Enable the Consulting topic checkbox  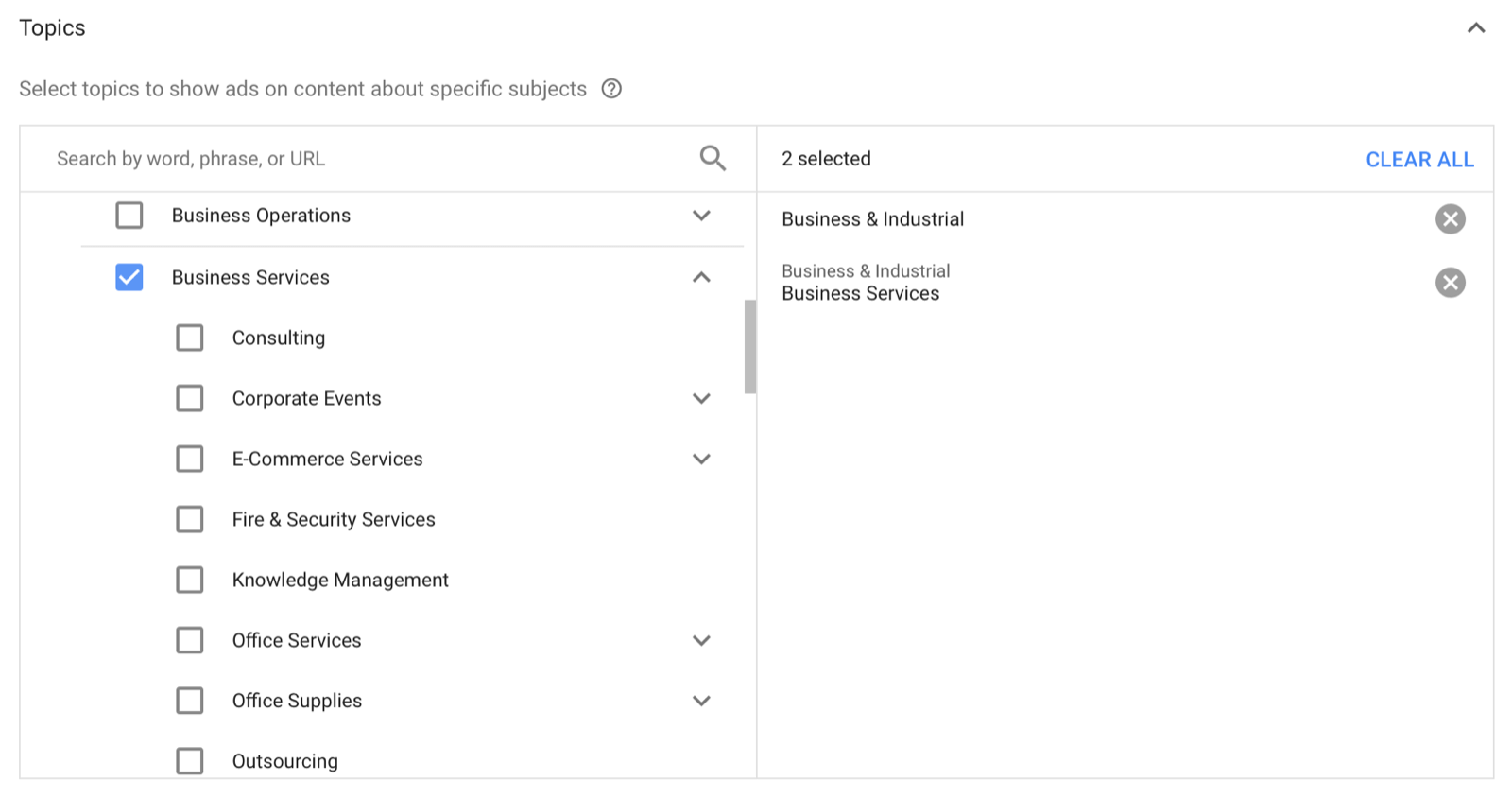coord(190,338)
